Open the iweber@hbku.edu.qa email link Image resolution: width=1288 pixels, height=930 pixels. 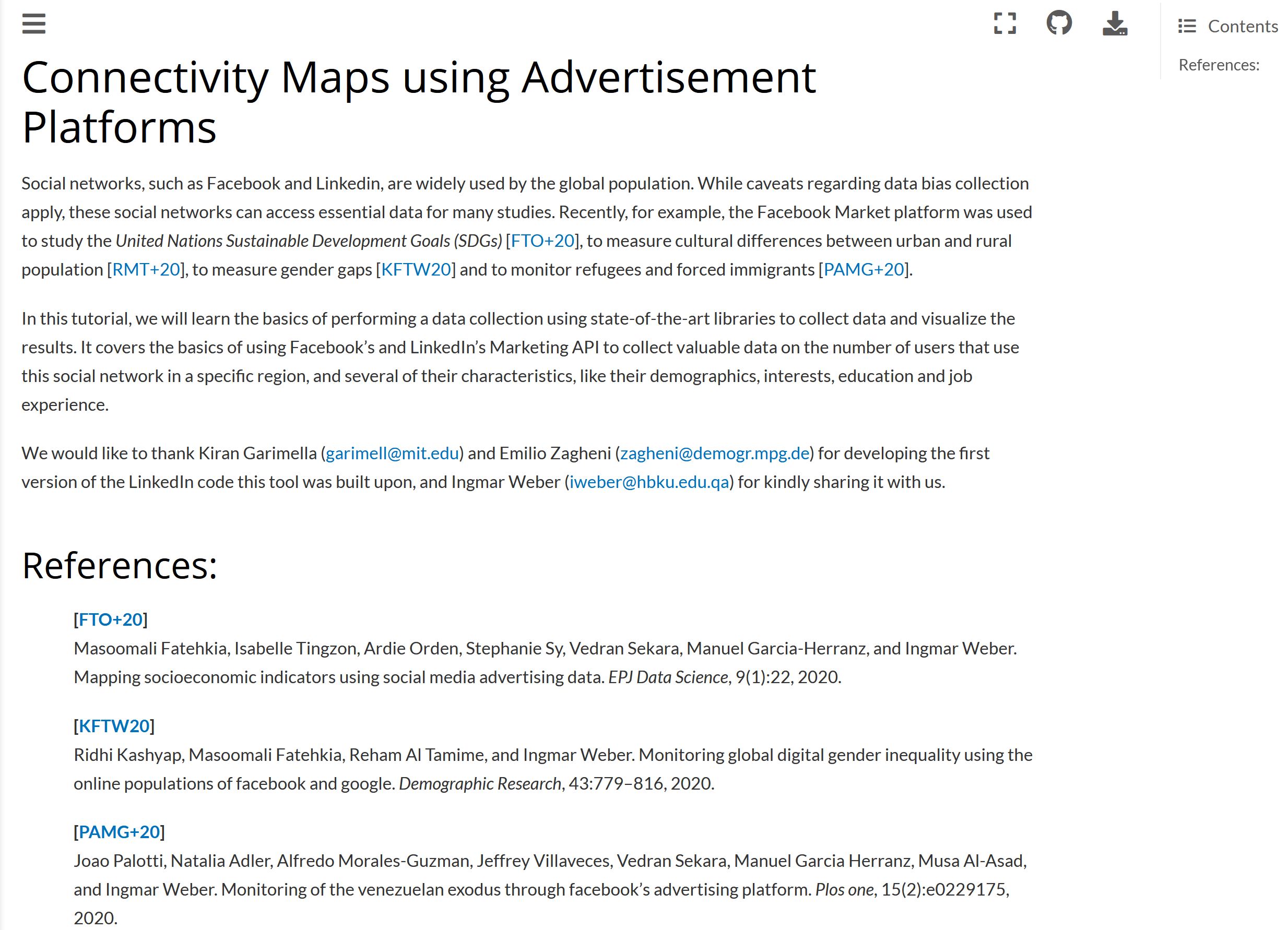tap(649, 482)
